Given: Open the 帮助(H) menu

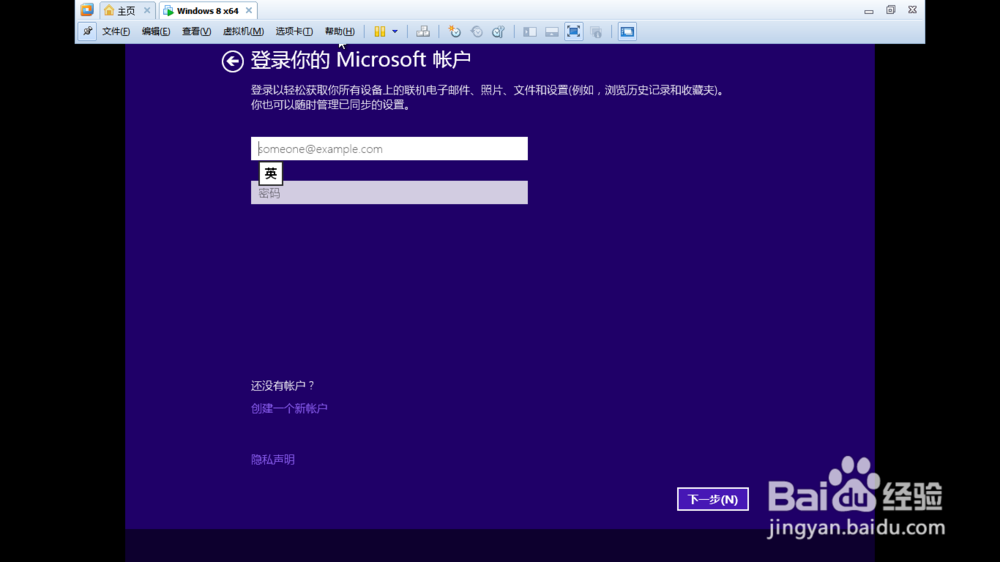Looking at the screenshot, I should click(340, 31).
